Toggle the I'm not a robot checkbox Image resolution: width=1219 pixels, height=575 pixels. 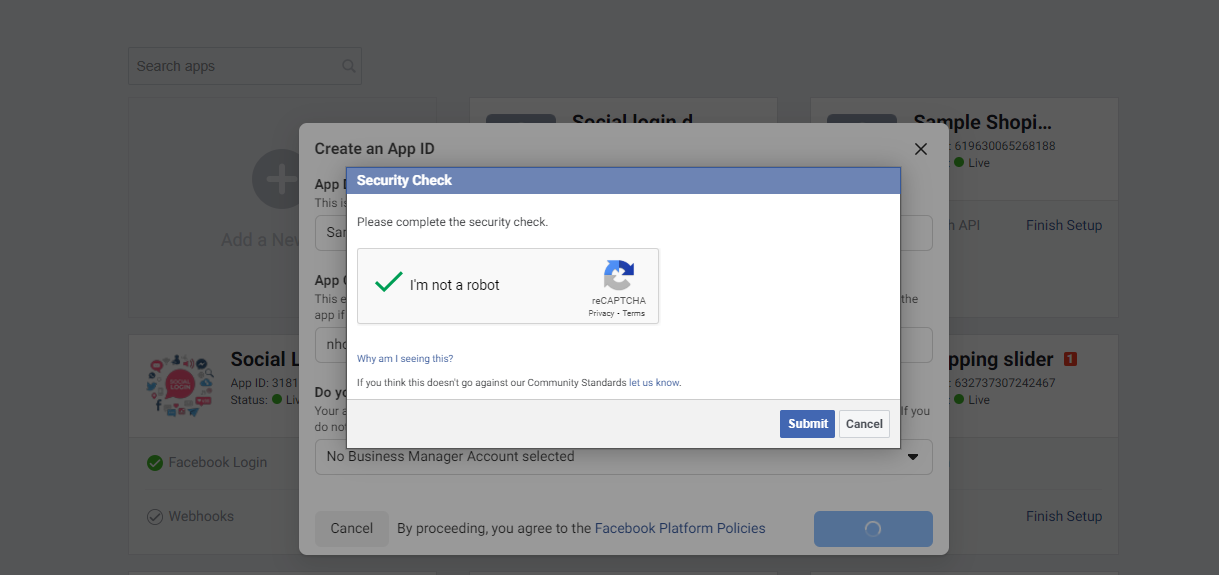[x=388, y=284]
